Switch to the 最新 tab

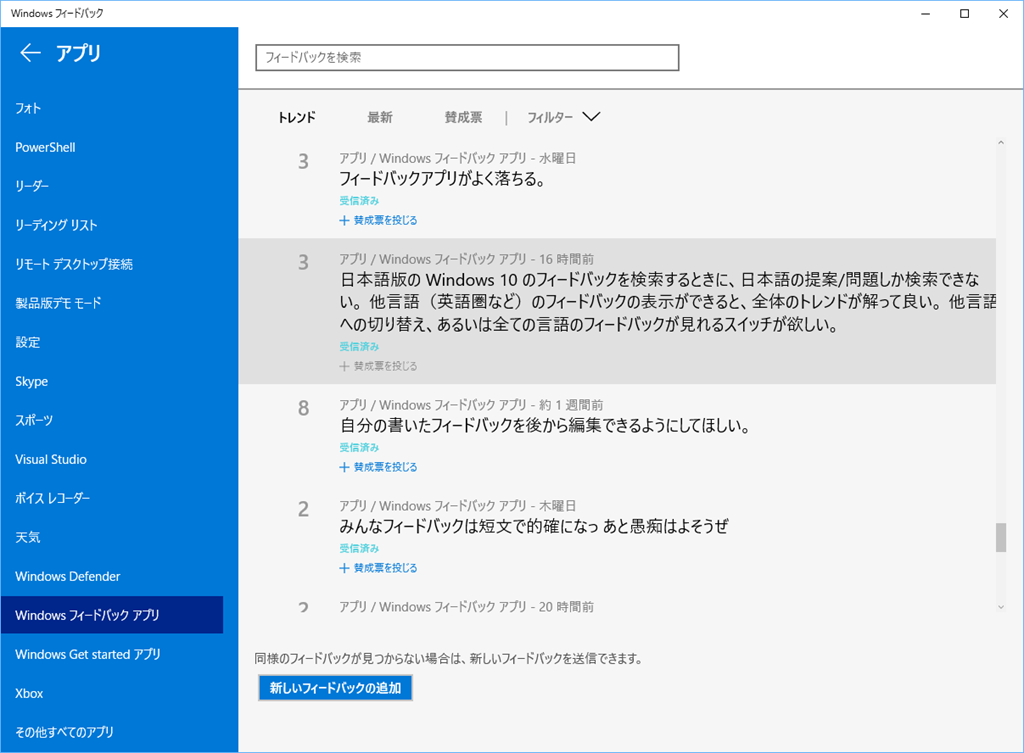click(380, 117)
